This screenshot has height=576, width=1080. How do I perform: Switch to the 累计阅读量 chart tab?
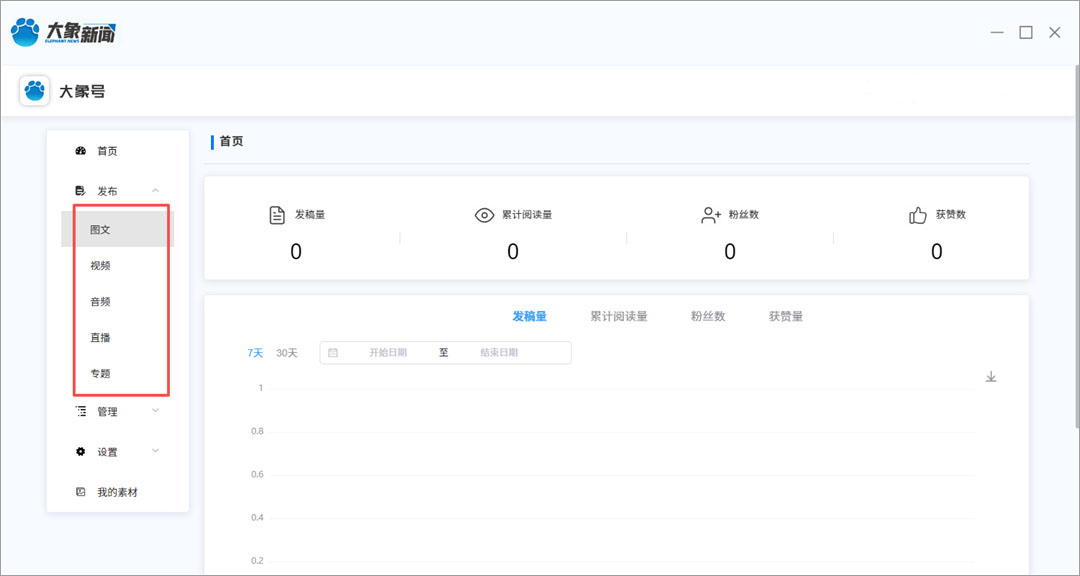pyautogui.click(x=619, y=316)
